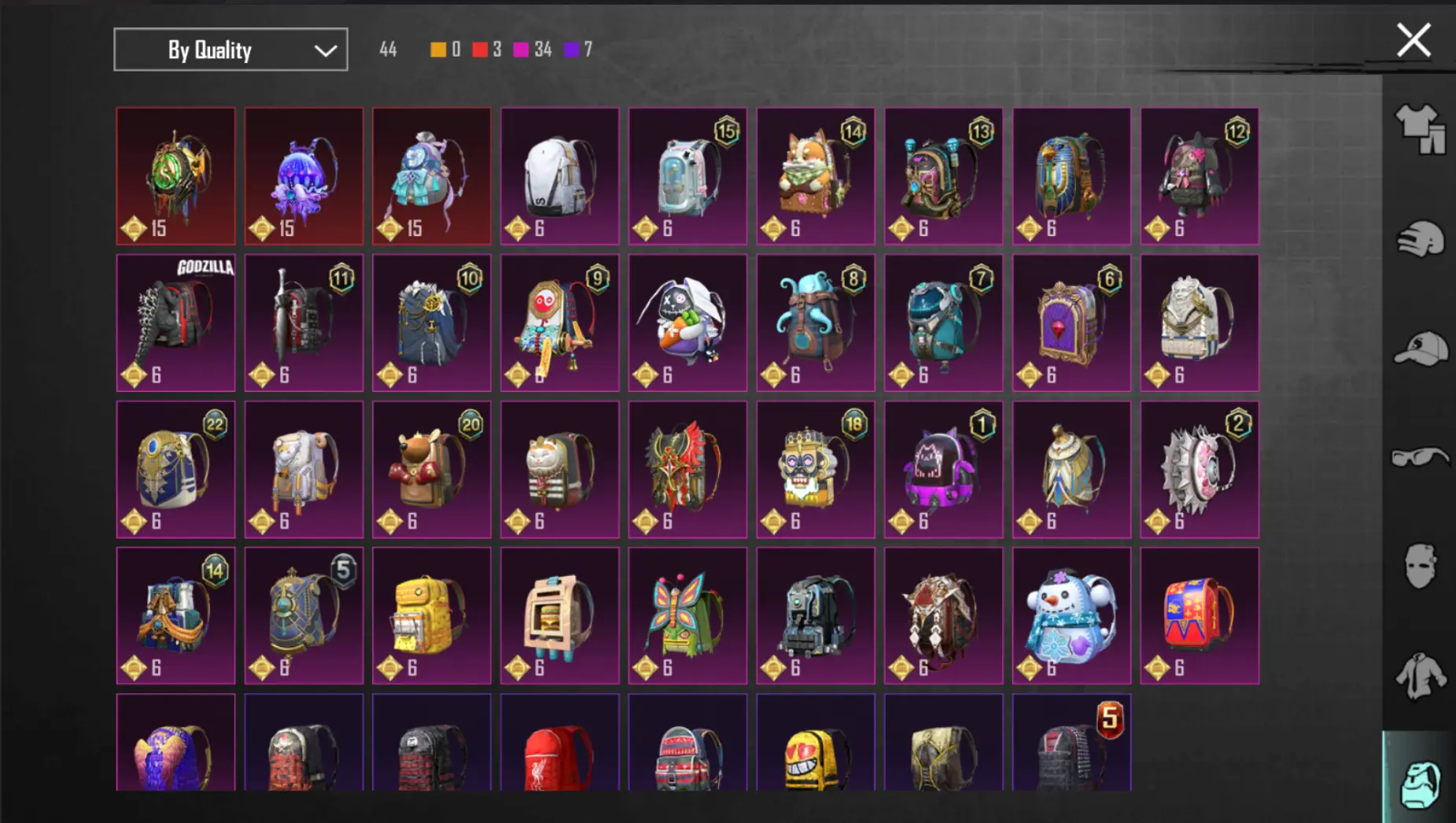Viewport: 1456px width, 823px height.
Task: Select the Godzilla backpack
Action: pyautogui.click(x=176, y=323)
